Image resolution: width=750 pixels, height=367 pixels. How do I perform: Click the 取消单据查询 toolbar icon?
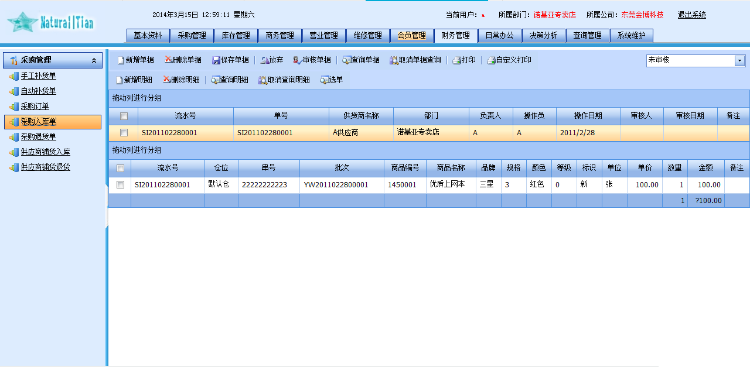pyautogui.click(x=394, y=60)
